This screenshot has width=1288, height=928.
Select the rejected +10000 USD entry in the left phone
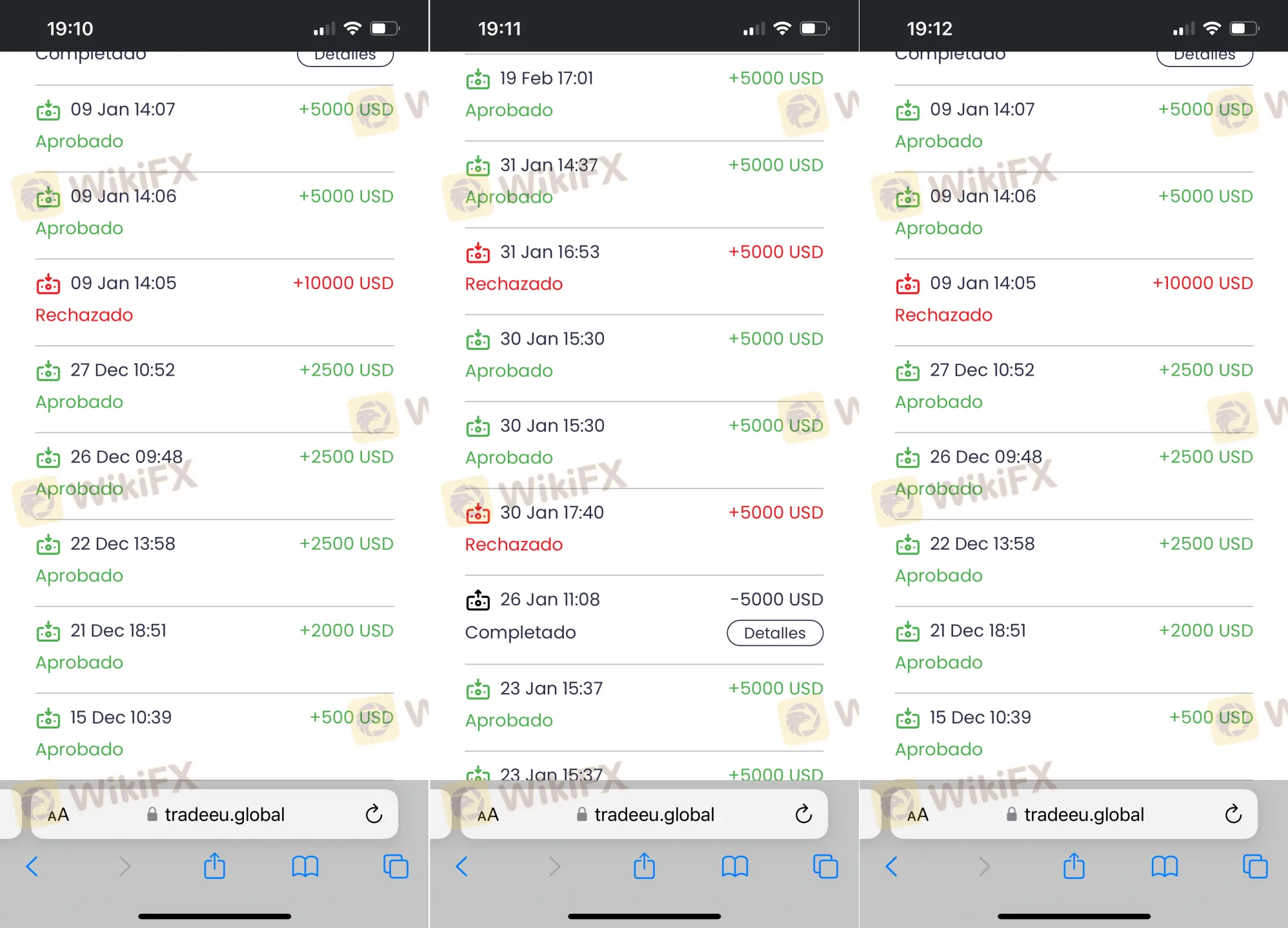click(214, 299)
